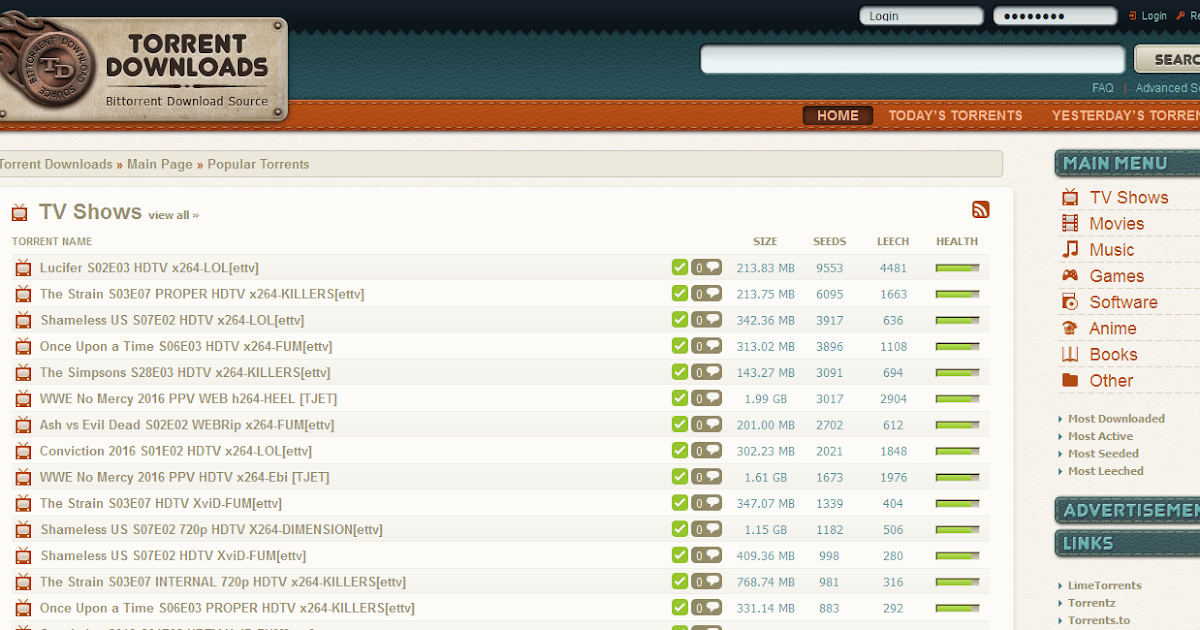Open The Strain S03E07 PROPER HDTV torrent
Screen dimensions: 1200x630
(x=202, y=294)
